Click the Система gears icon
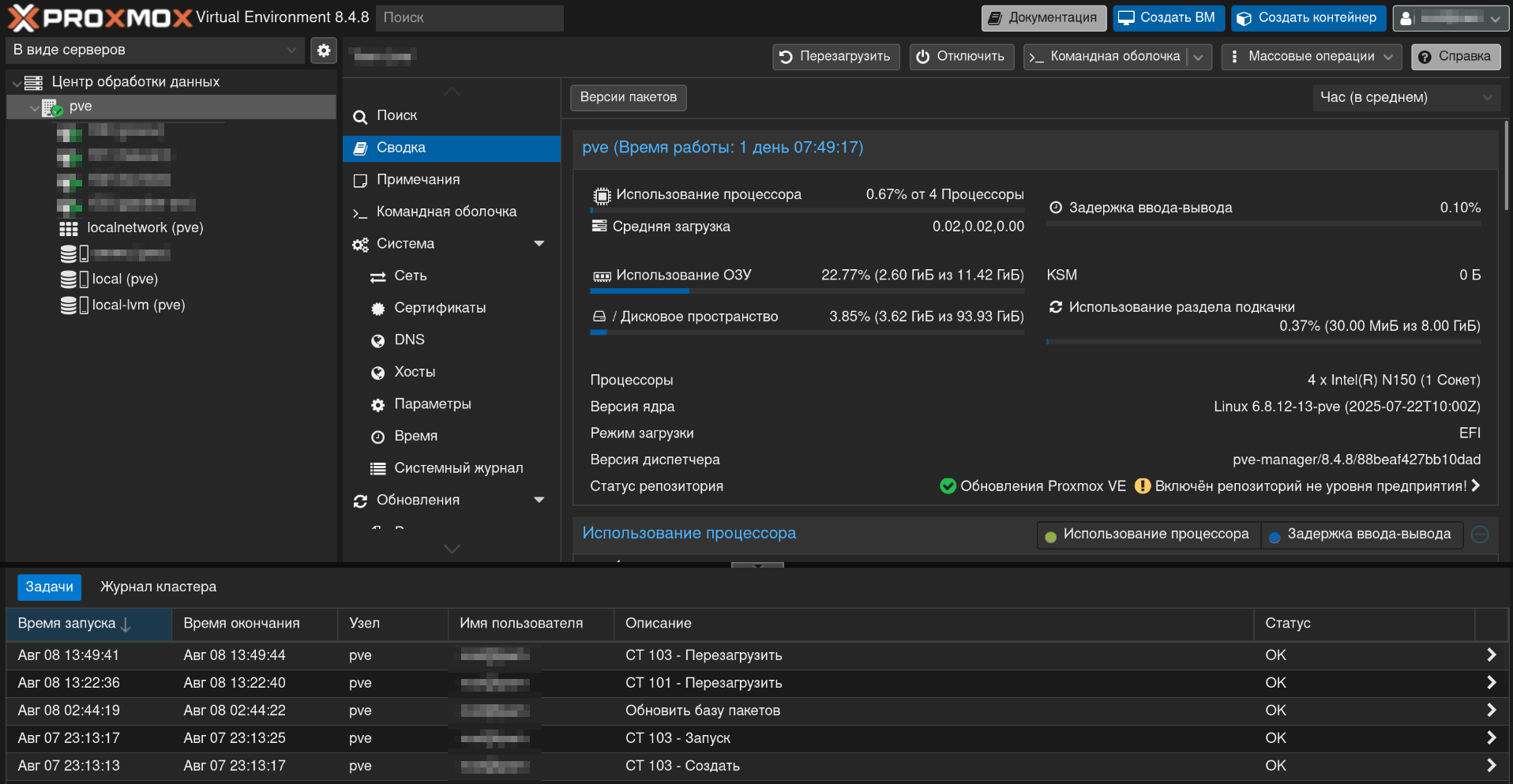The image size is (1513, 784). 360,245
